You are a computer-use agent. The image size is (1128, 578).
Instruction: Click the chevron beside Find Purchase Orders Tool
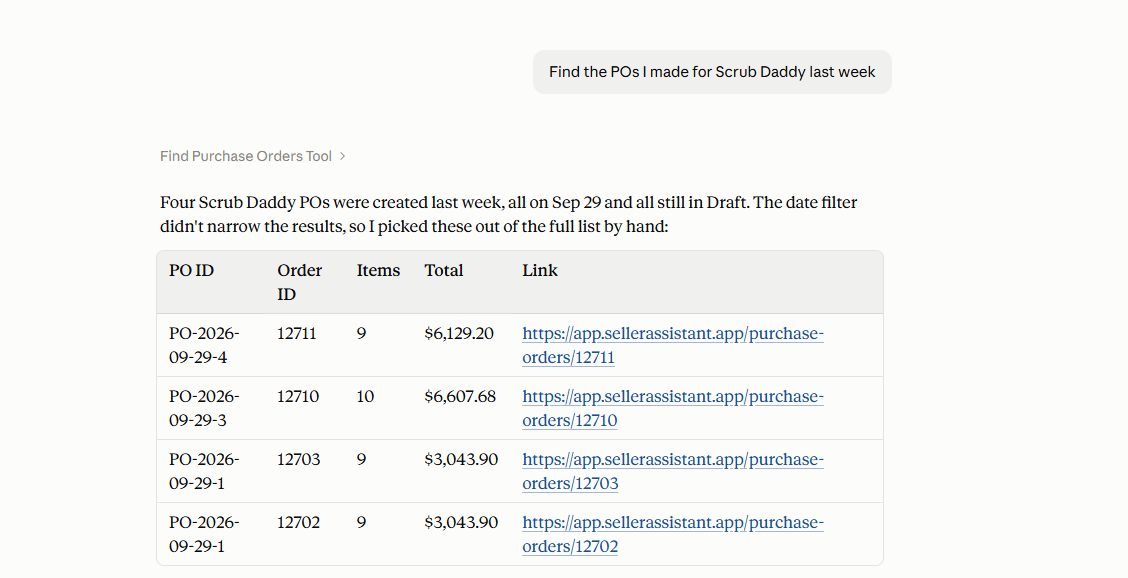coord(342,156)
